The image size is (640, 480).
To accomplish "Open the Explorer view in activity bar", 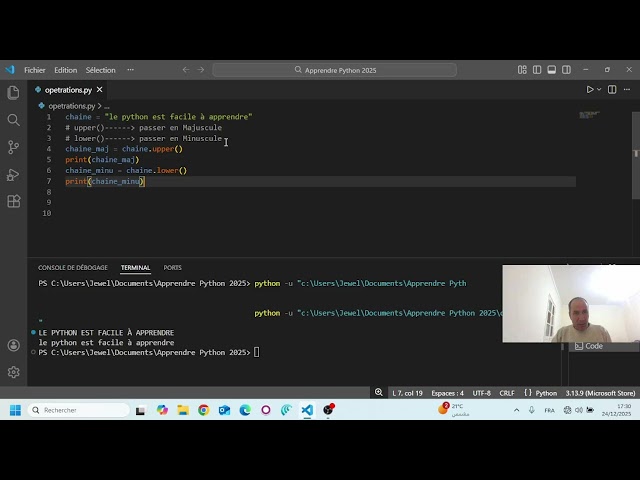I will coord(13,93).
